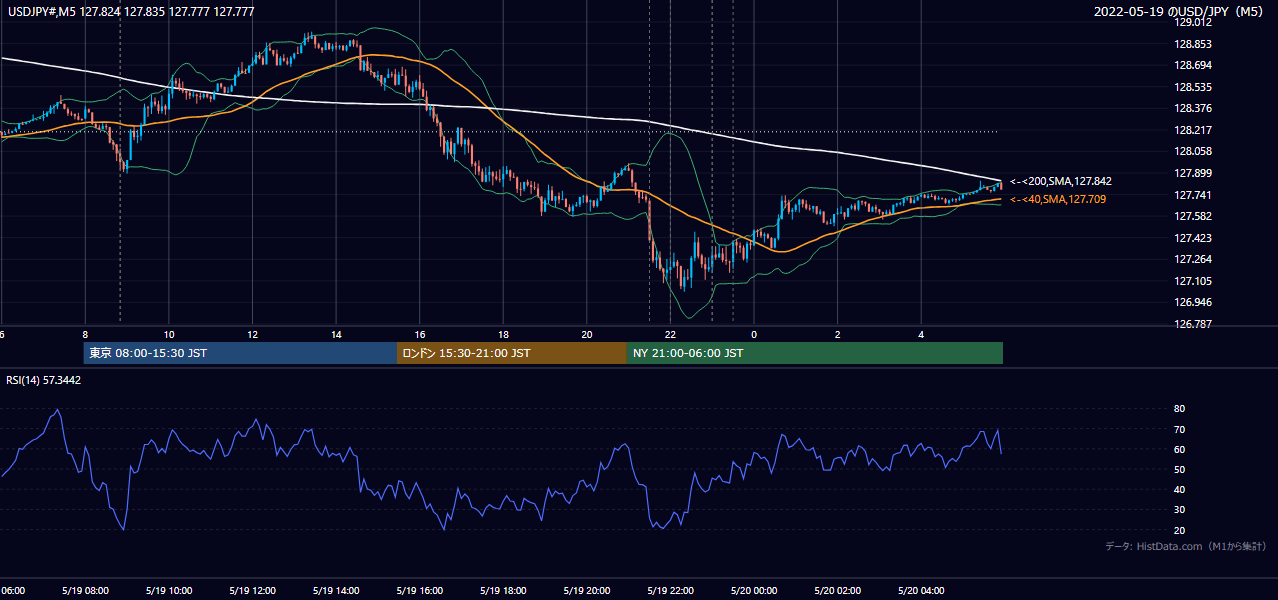Screen dimensions: 1278x600
Task: Click price level 128.694 on the axis
Action: [1194, 65]
